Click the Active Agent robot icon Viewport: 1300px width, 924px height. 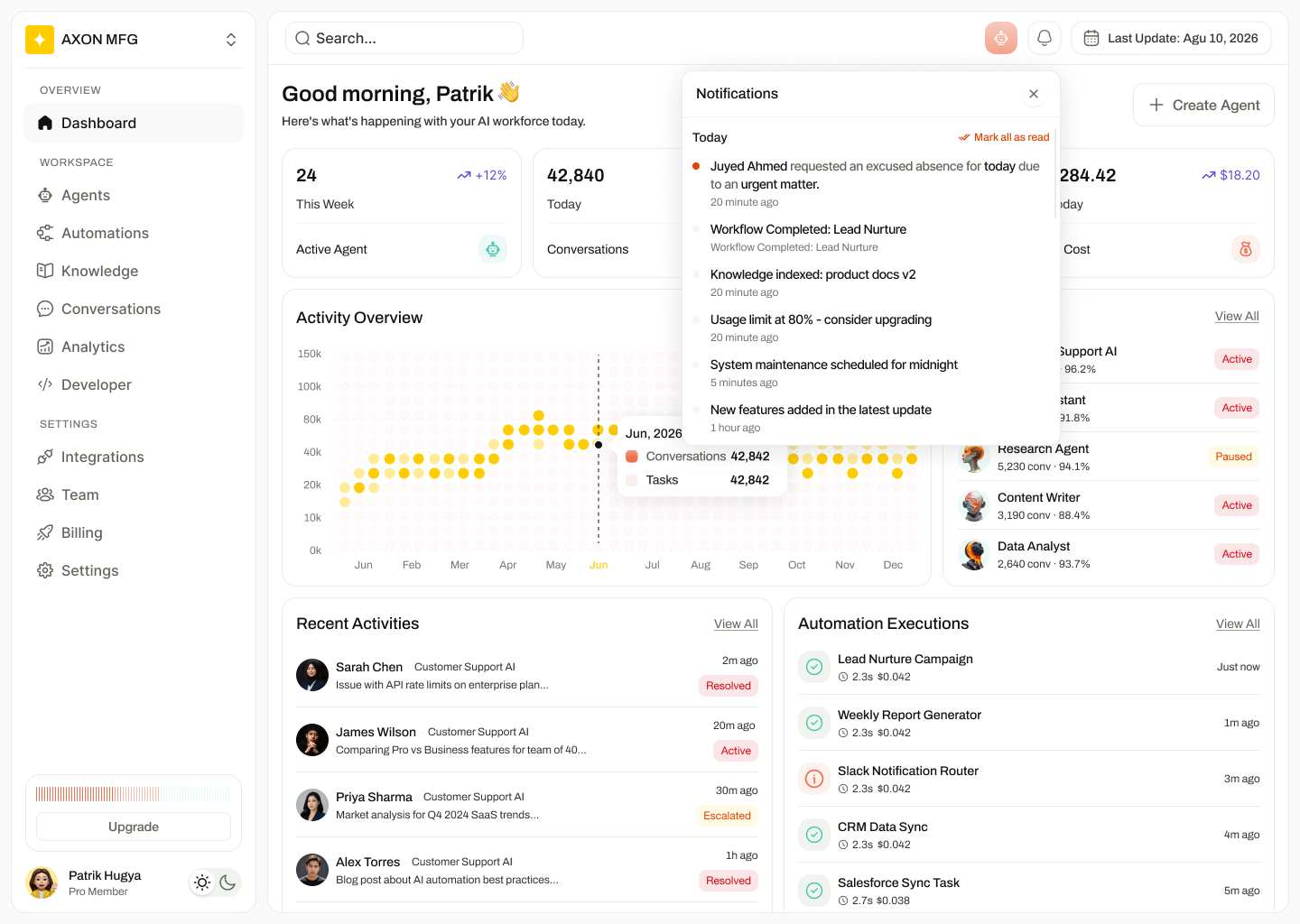(x=493, y=249)
